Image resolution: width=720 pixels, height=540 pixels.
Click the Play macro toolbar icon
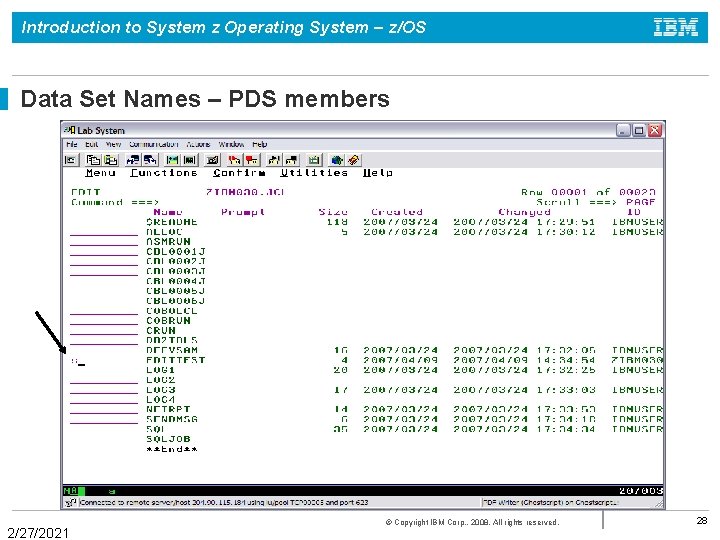point(274,160)
